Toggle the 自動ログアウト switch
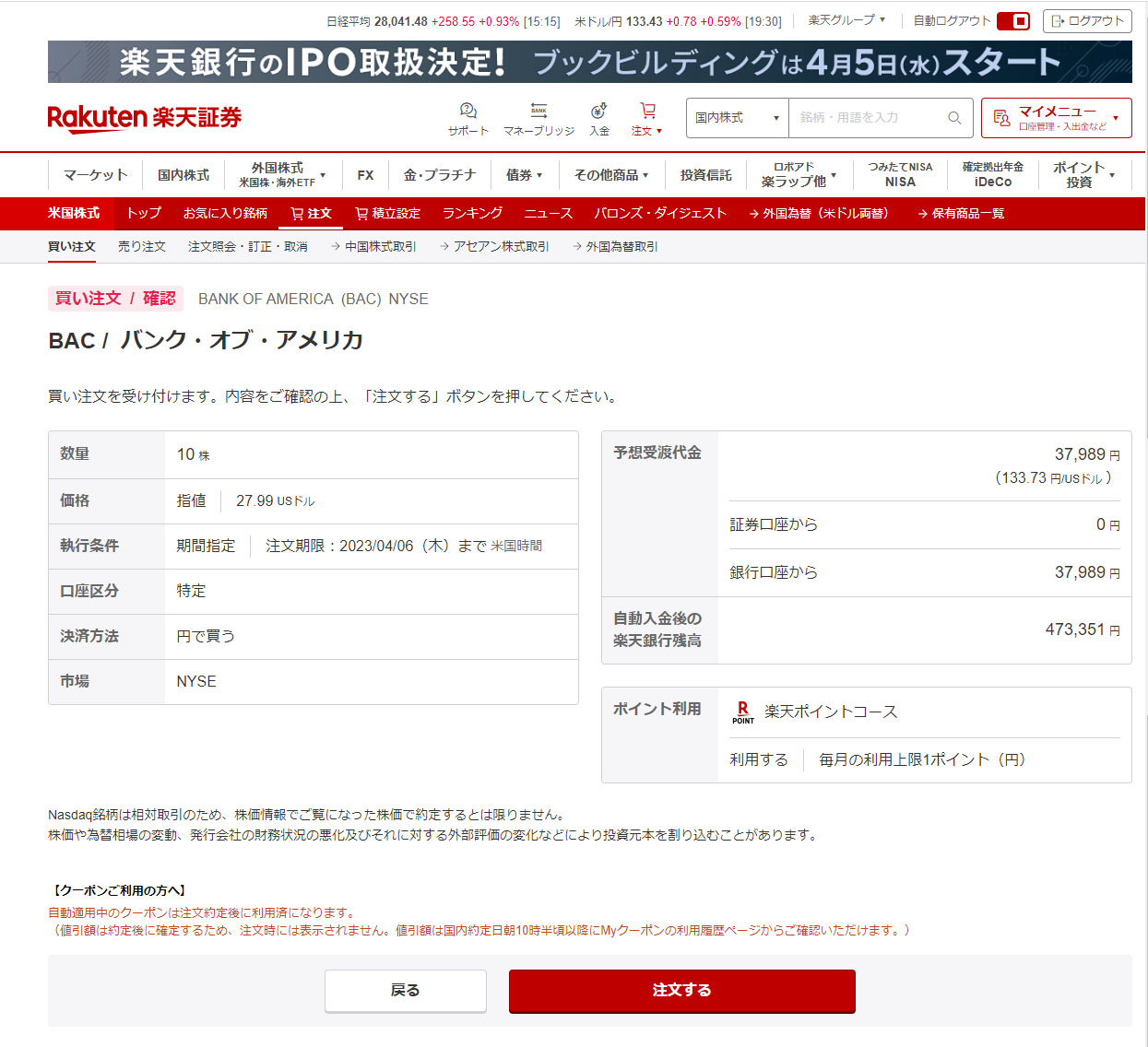The width and height of the screenshot is (1148, 1047). (x=1012, y=21)
